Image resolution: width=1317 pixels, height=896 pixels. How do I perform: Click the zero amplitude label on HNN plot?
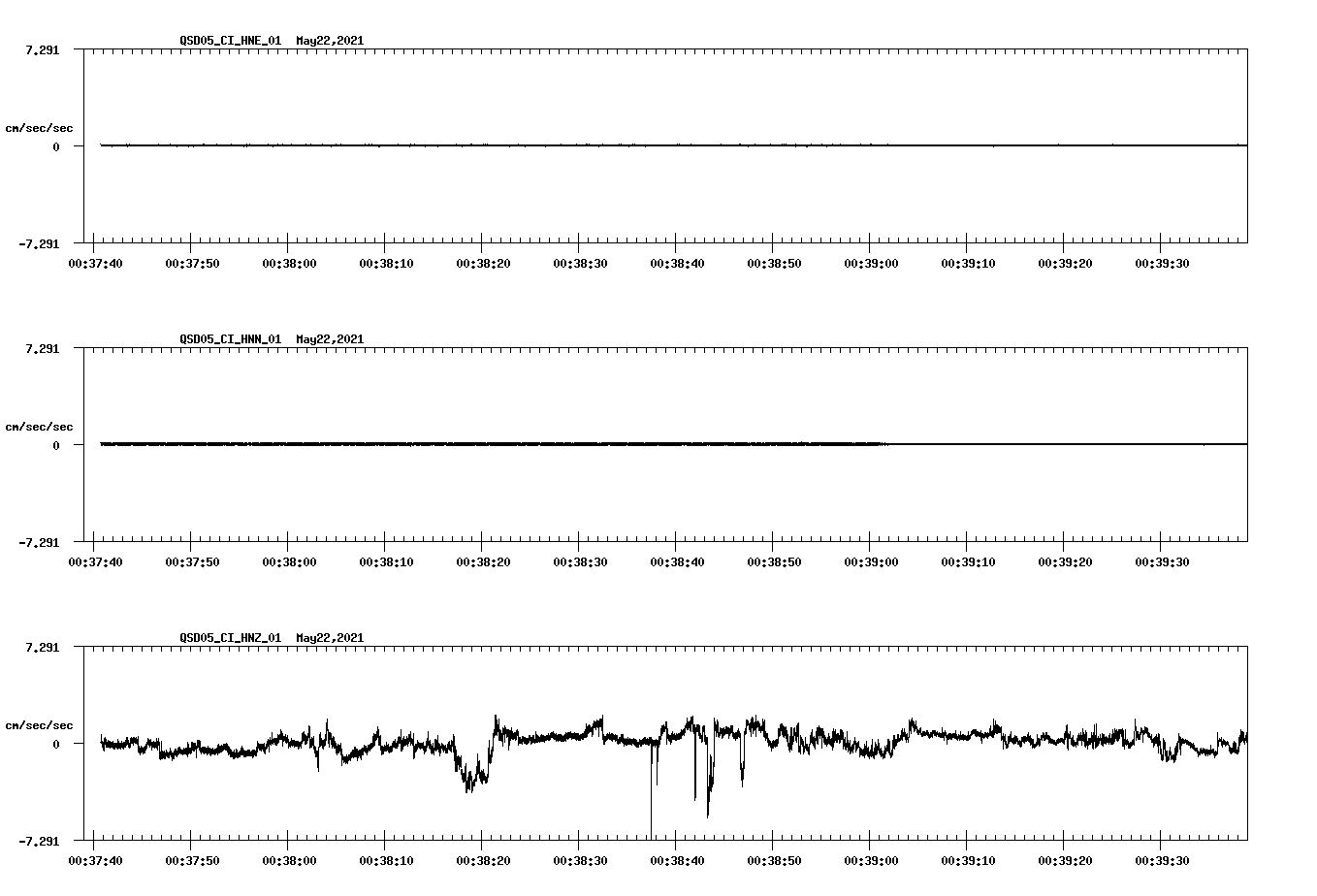click(54, 446)
